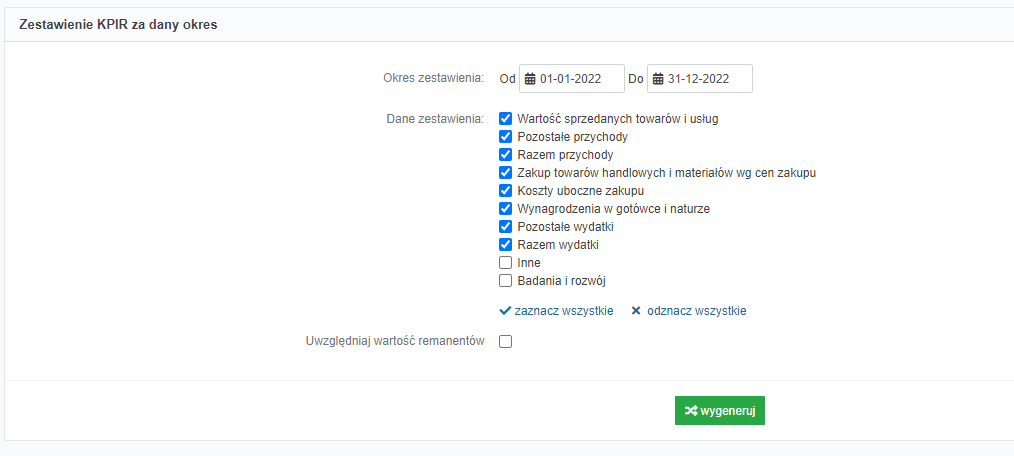Image resolution: width=1014 pixels, height=456 pixels.
Task: Enable the Inne checkbox
Action: (x=506, y=263)
